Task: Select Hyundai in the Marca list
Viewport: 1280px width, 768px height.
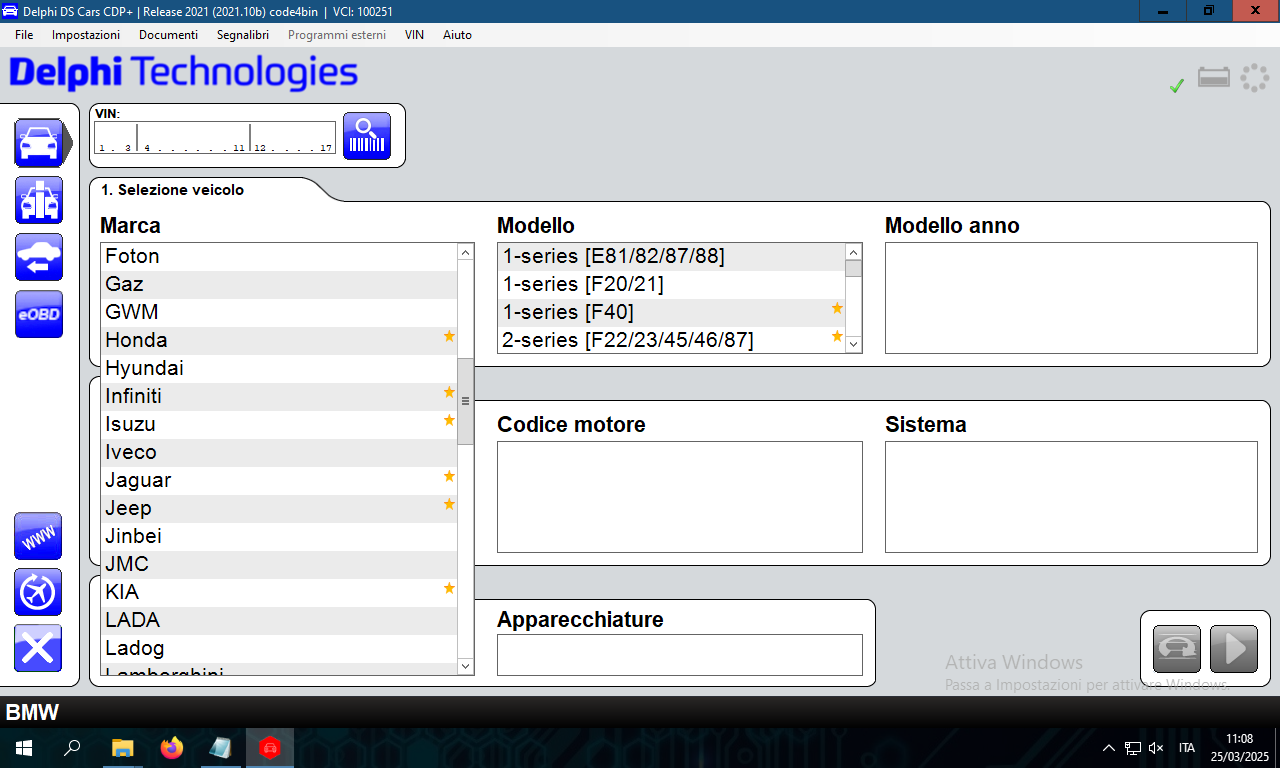Action: (x=279, y=369)
